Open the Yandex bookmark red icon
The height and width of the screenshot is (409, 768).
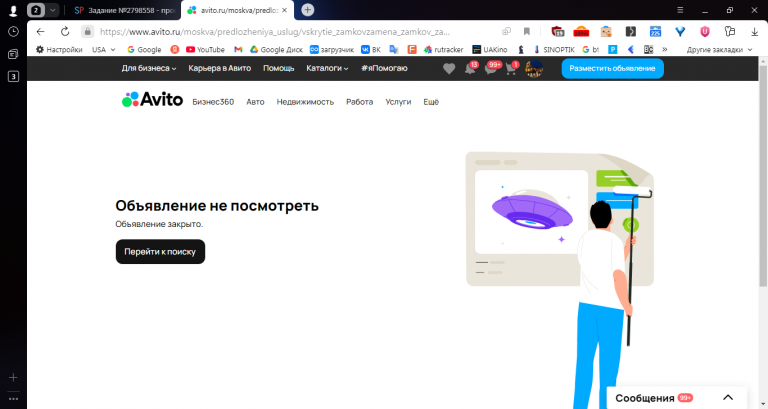pos(174,49)
